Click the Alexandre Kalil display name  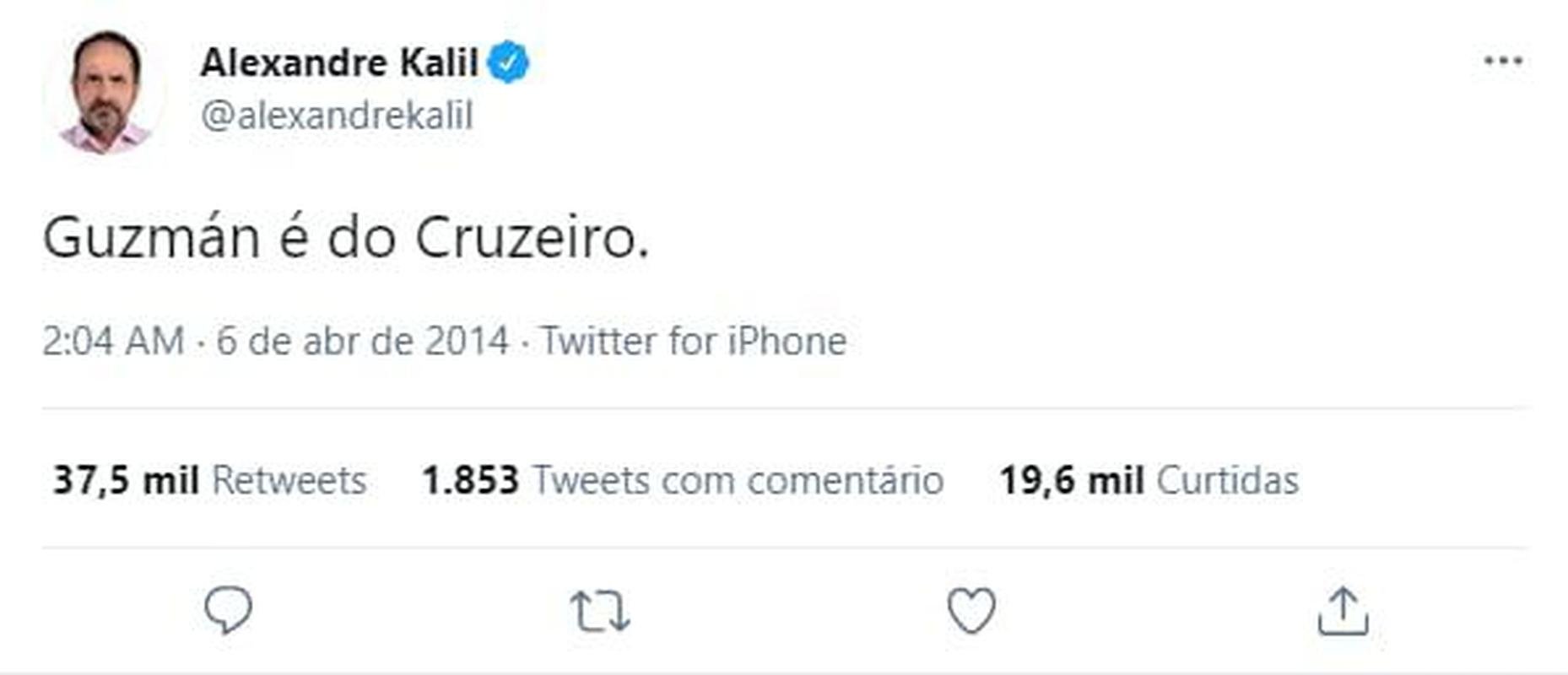(x=342, y=60)
